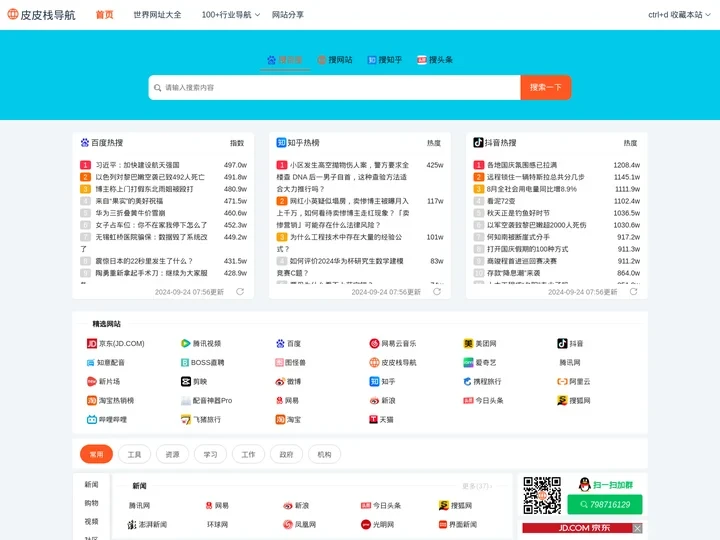Open the 腾讯网 link in 精选网站
Viewport: 720px width, 540px height.
569,363
